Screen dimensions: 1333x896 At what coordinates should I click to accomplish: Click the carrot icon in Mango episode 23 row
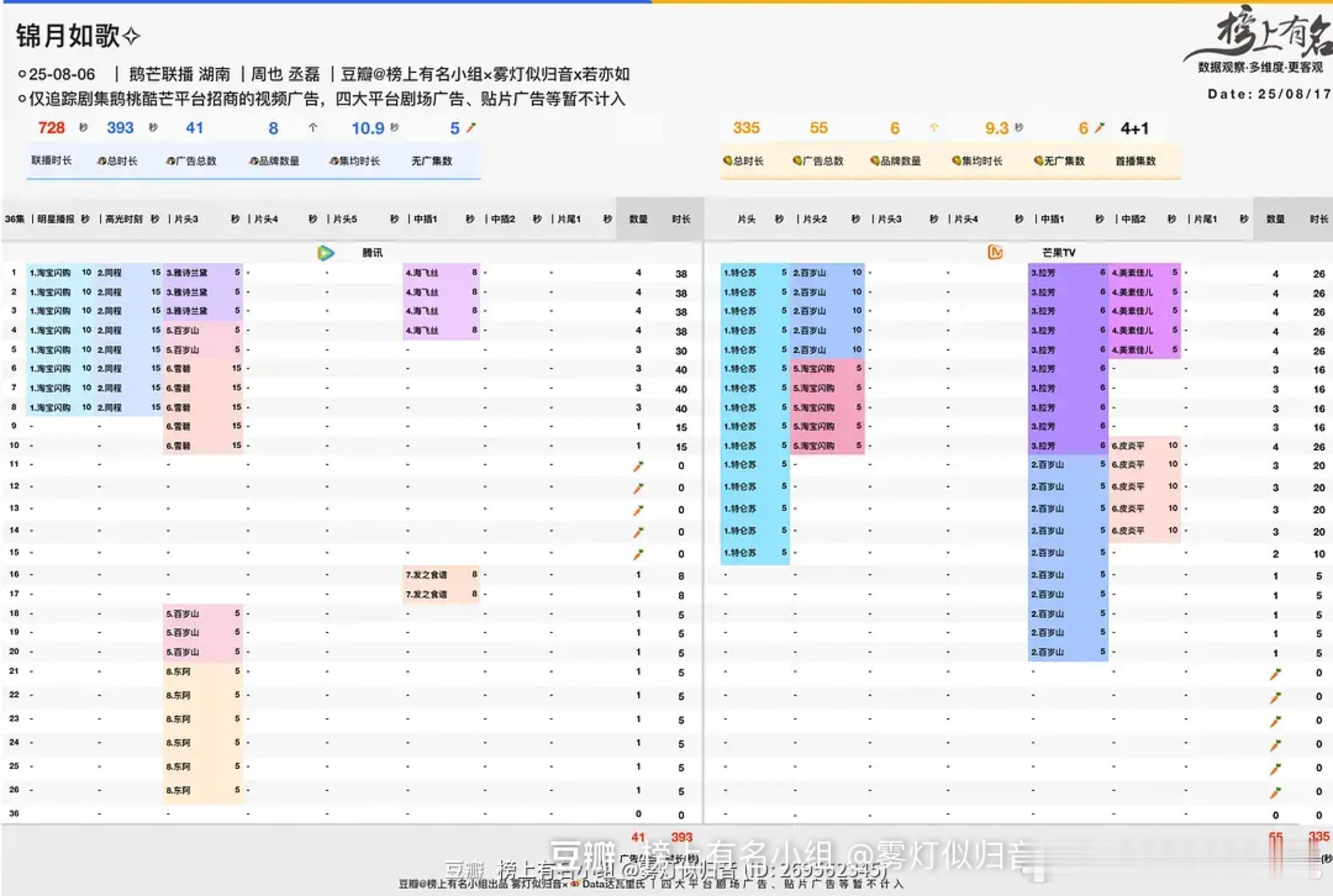tap(1275, 722)
